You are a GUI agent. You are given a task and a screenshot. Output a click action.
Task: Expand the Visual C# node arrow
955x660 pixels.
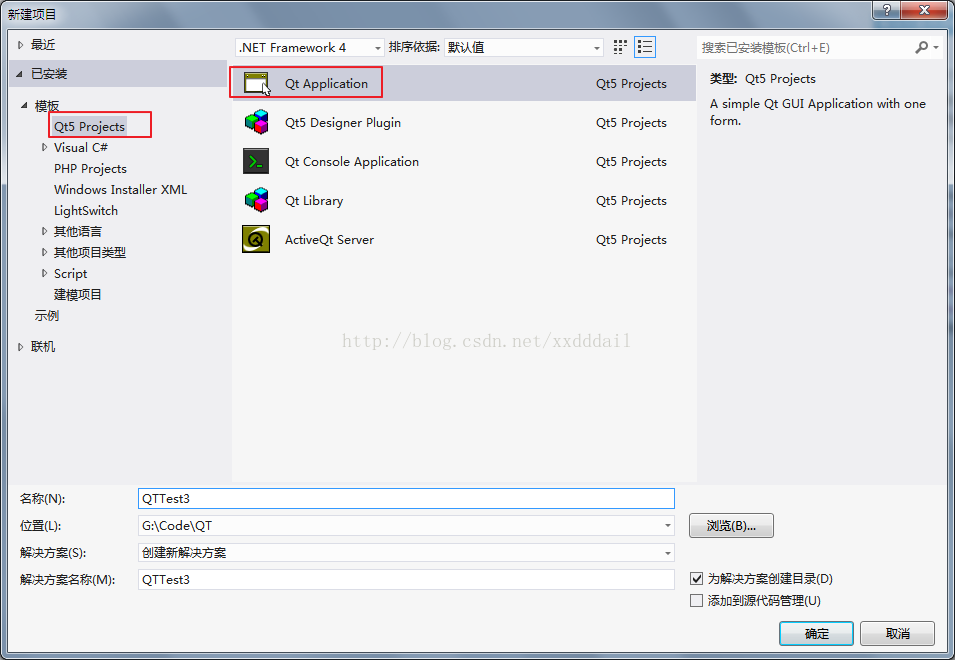[x=44, y=147]
